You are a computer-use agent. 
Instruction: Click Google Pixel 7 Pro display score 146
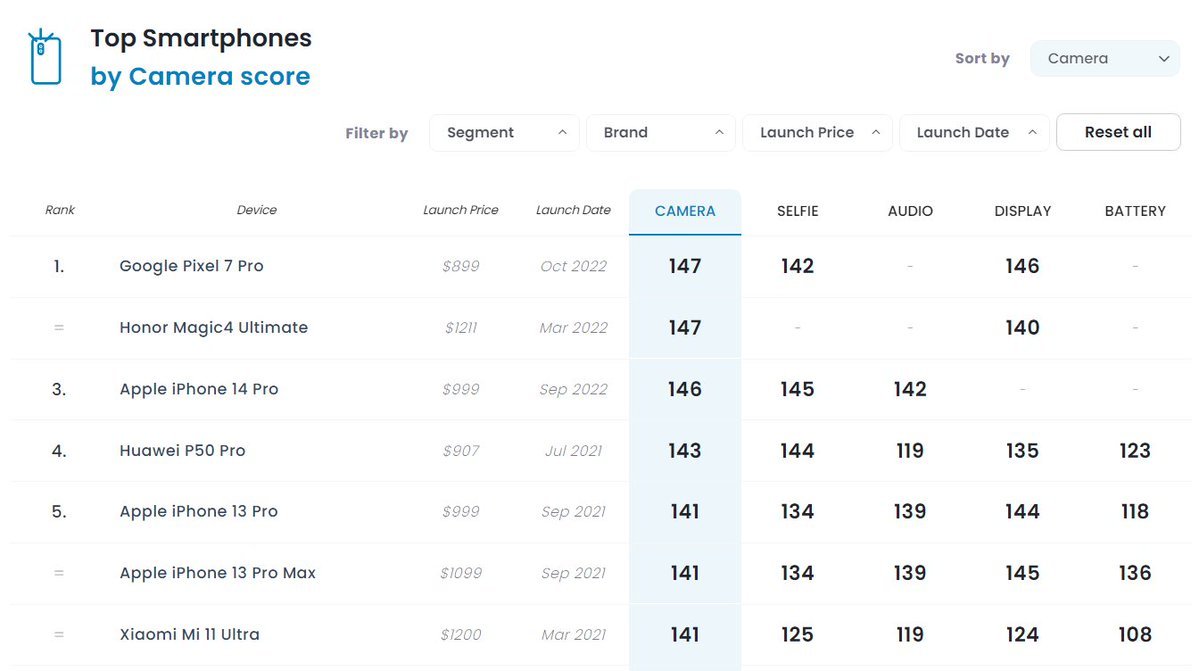(x=1022, y=266)
